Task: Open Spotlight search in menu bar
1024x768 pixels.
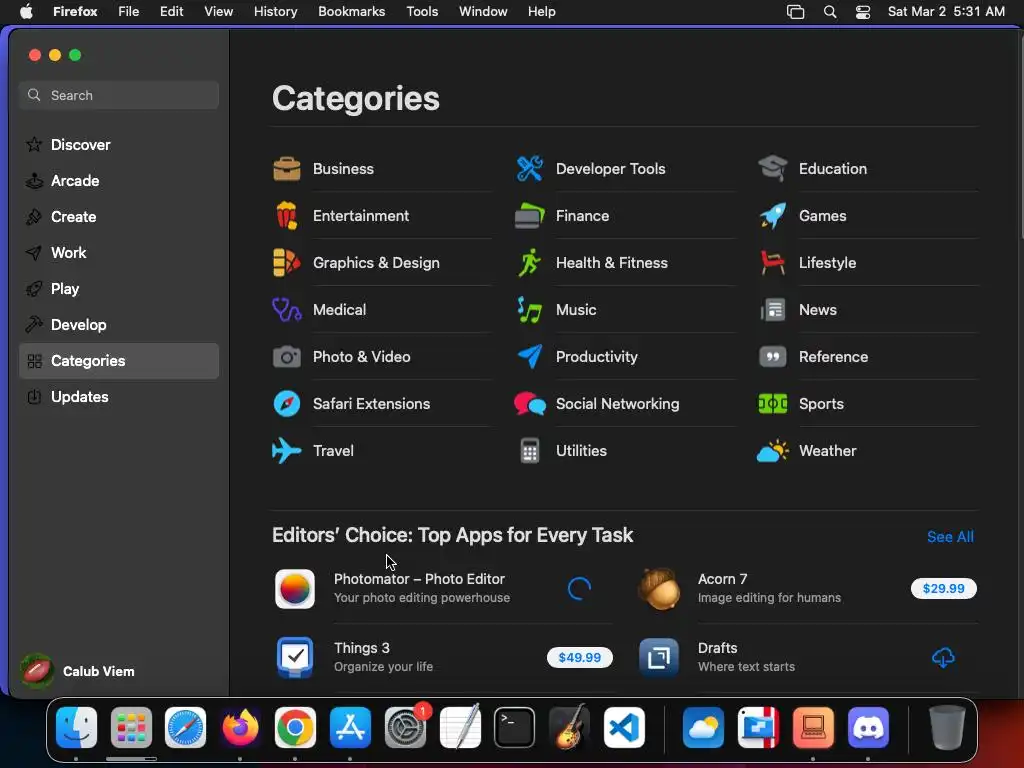Action: click(x=829, y=12)
